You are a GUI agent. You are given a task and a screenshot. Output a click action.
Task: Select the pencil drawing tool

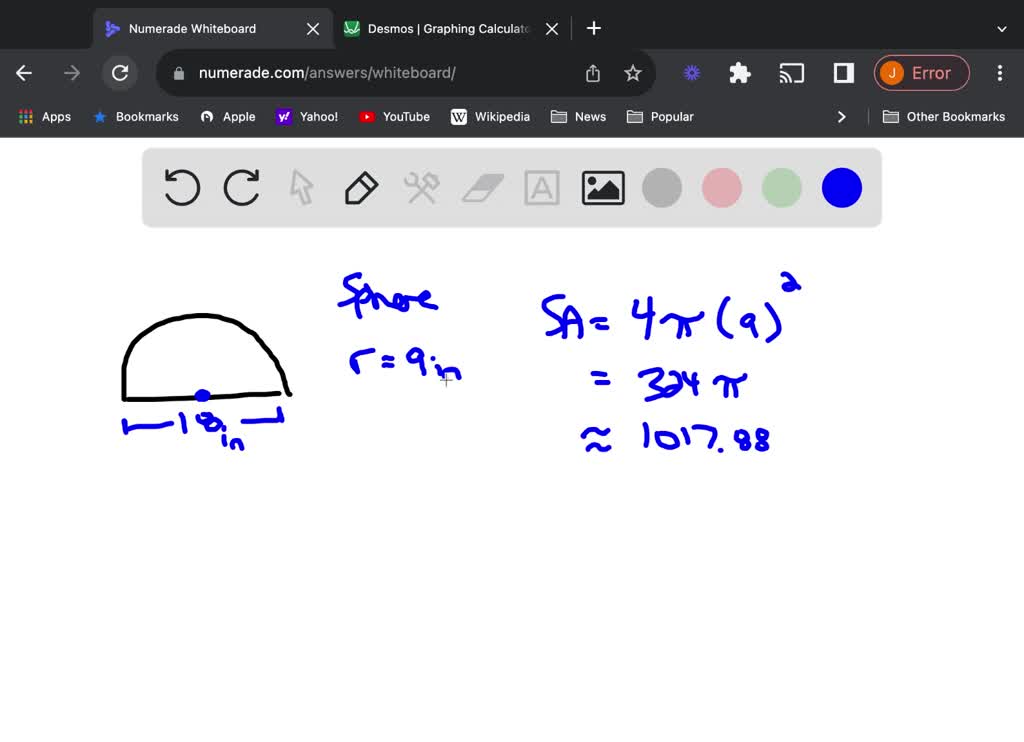point(361,187)
